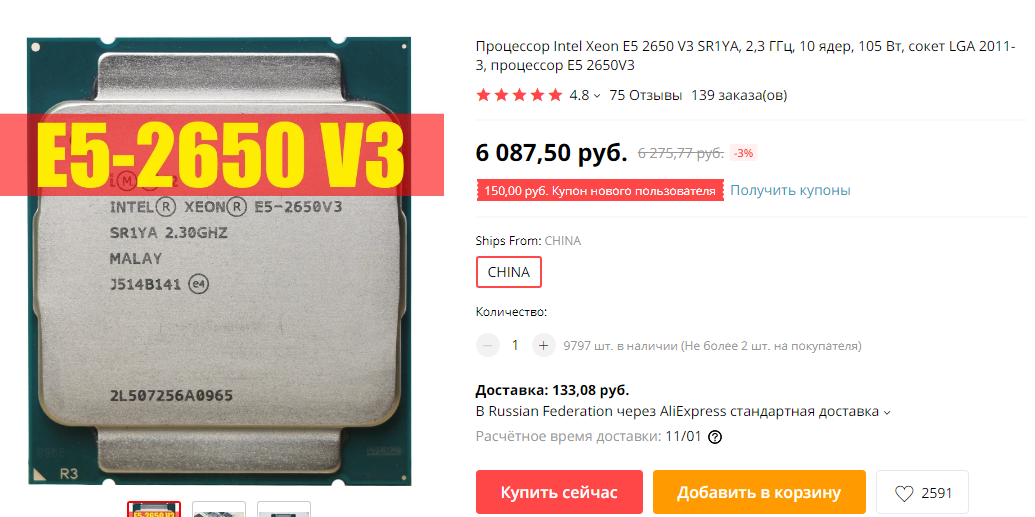Select the third product thumbnail
The height and width of the screenshot is (517, 1035).
(283, 510)
